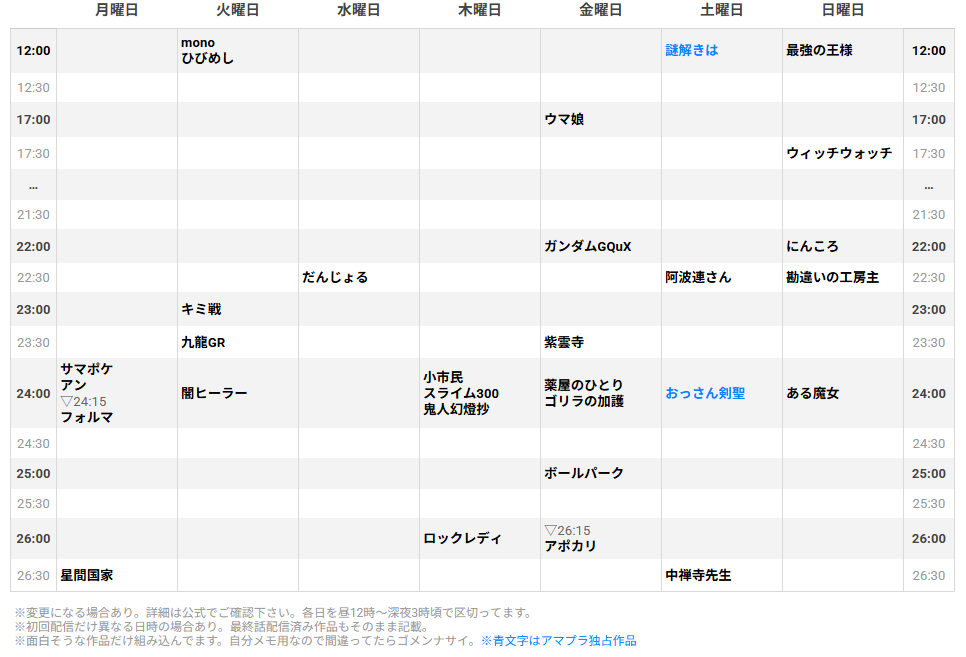Click the 水曜日 column header

point(359,10)
